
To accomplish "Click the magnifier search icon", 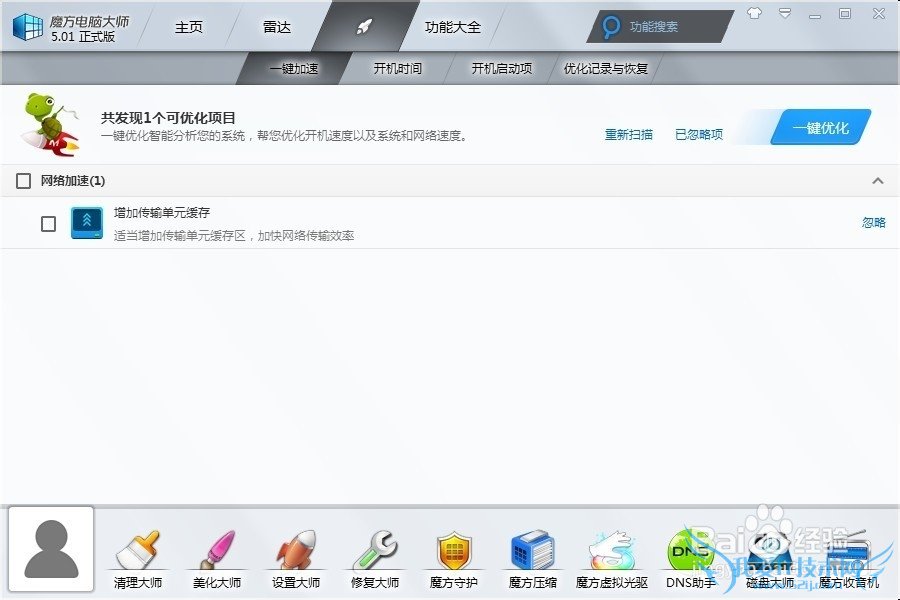I will coord(611,26).
